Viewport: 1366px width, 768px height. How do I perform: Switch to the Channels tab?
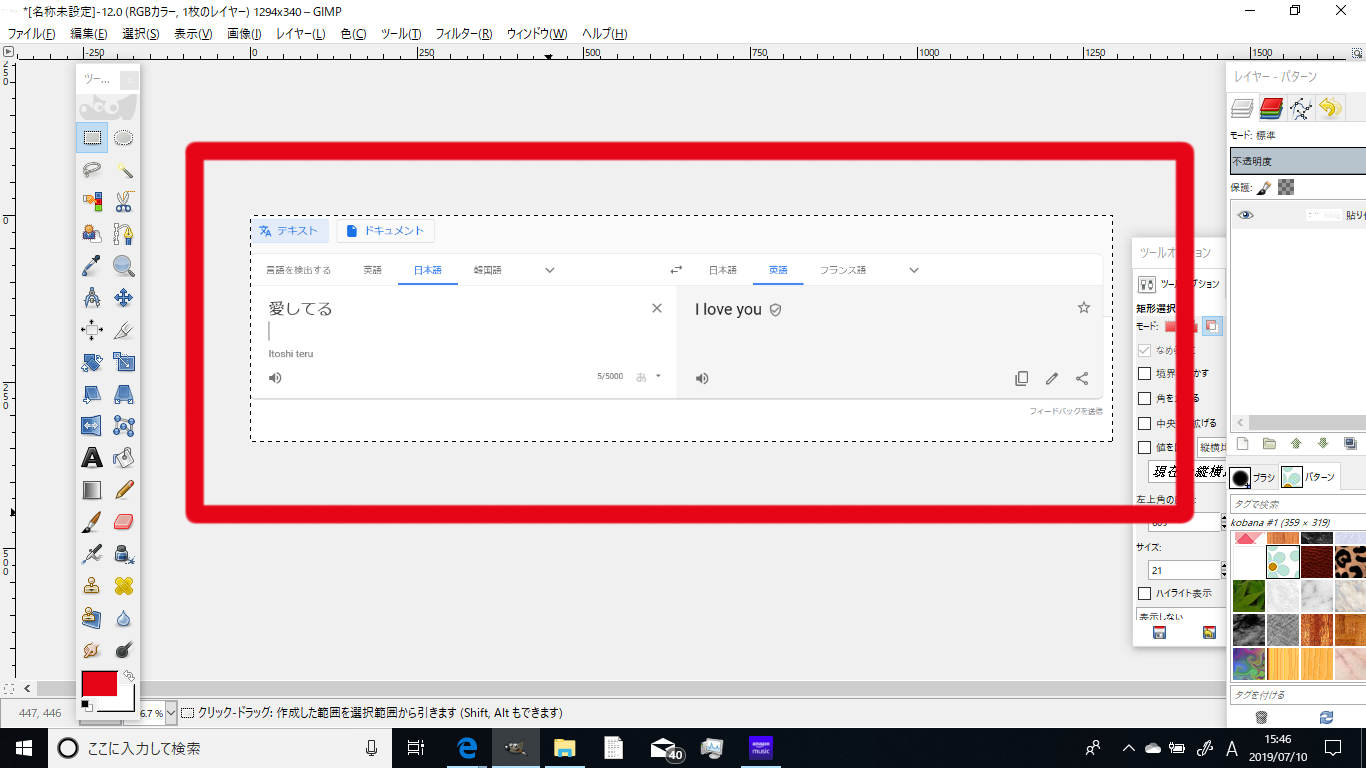tap(1271, 107)
